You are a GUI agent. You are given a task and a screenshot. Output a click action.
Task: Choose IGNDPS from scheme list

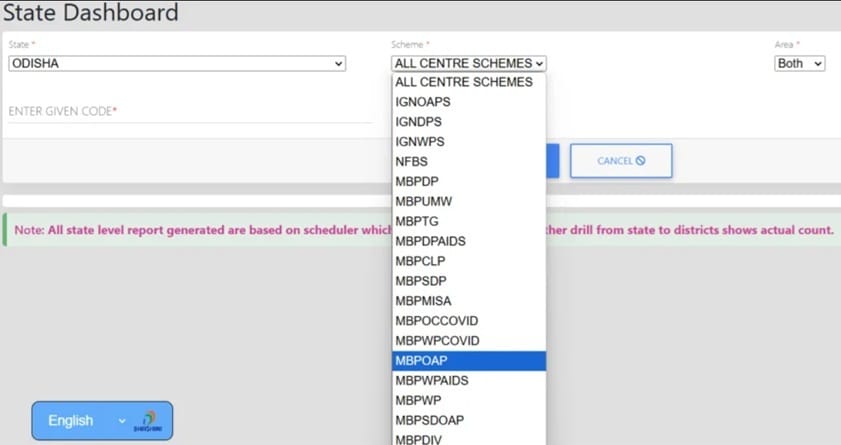pos(469,122)
